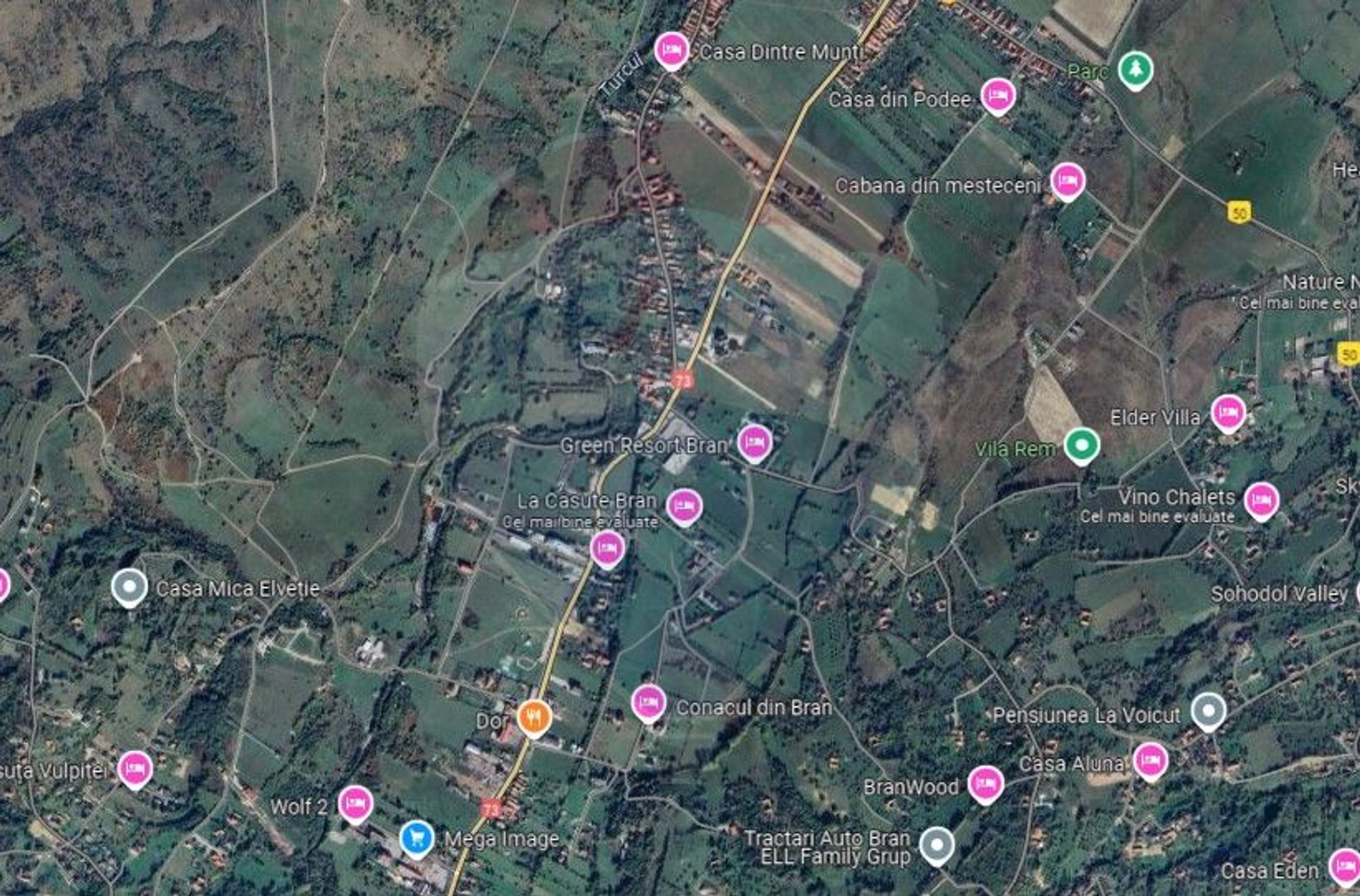This screenshot has height=896, width=1360.
Task: Select the Conacul din Bran hotel pin
Action: (648, 703)
